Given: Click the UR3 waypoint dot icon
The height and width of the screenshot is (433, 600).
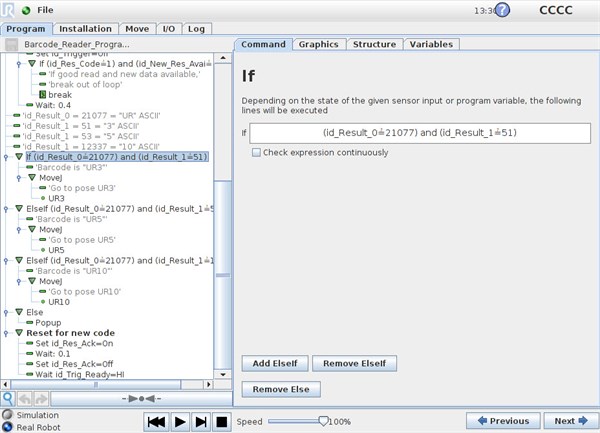Looking at the screenshot, I should (43, 198).
